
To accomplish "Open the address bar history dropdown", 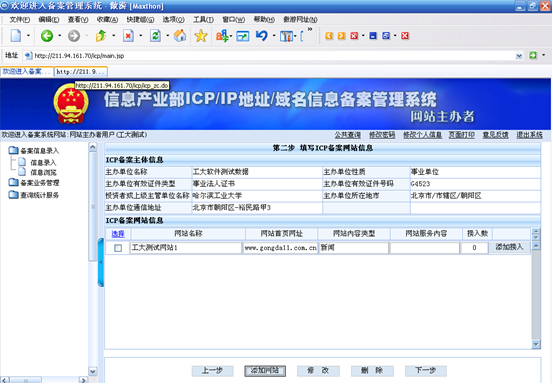I will pos(519,56).
